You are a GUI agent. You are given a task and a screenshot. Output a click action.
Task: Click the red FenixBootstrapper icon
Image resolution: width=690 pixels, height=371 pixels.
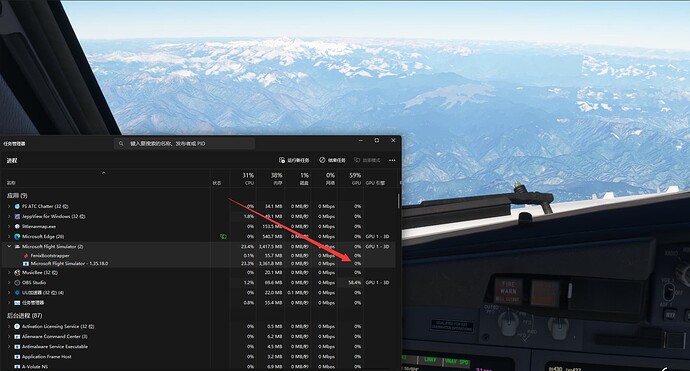tap(26, 256)
